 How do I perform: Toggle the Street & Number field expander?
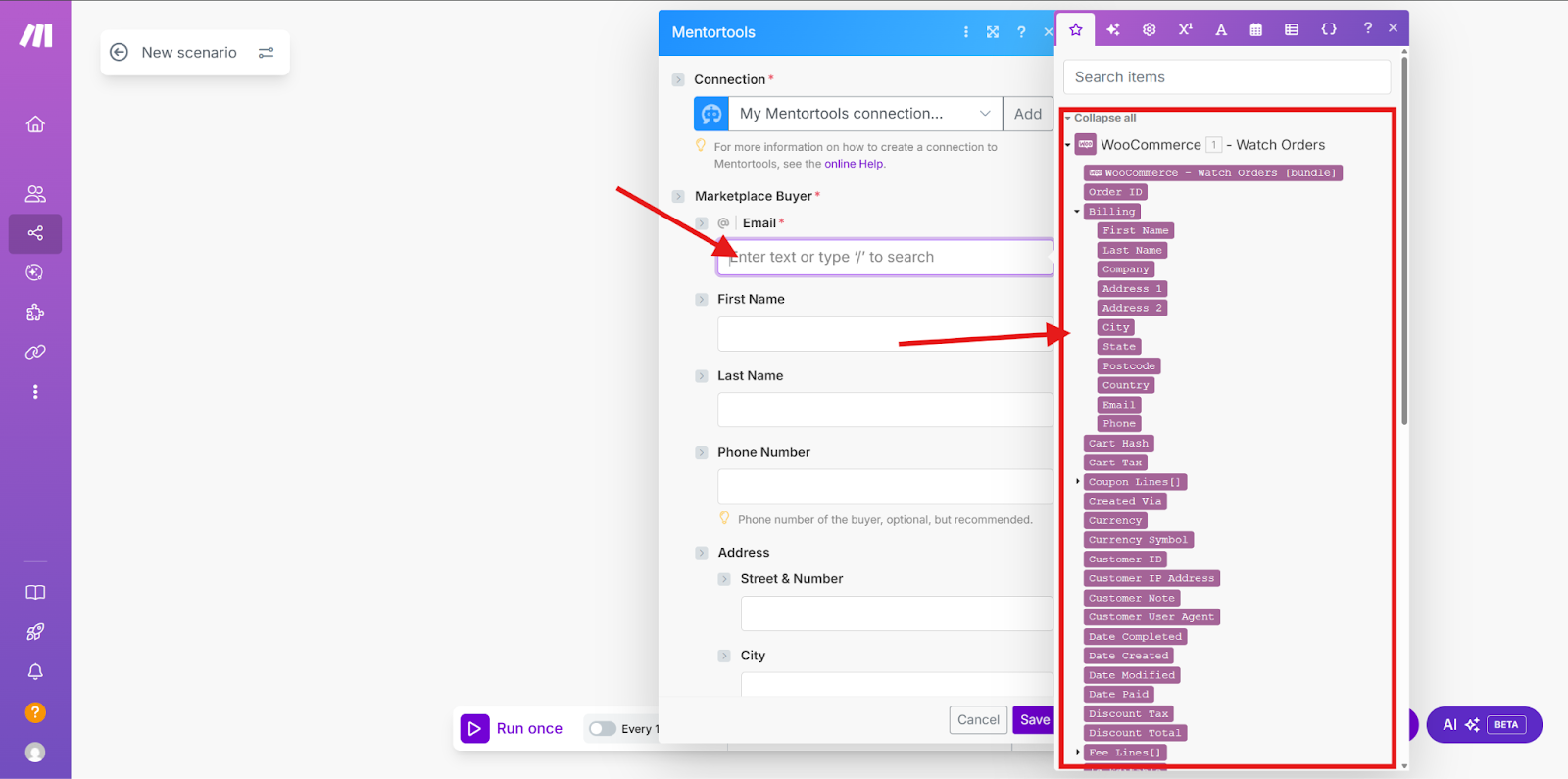coord(724,579)
